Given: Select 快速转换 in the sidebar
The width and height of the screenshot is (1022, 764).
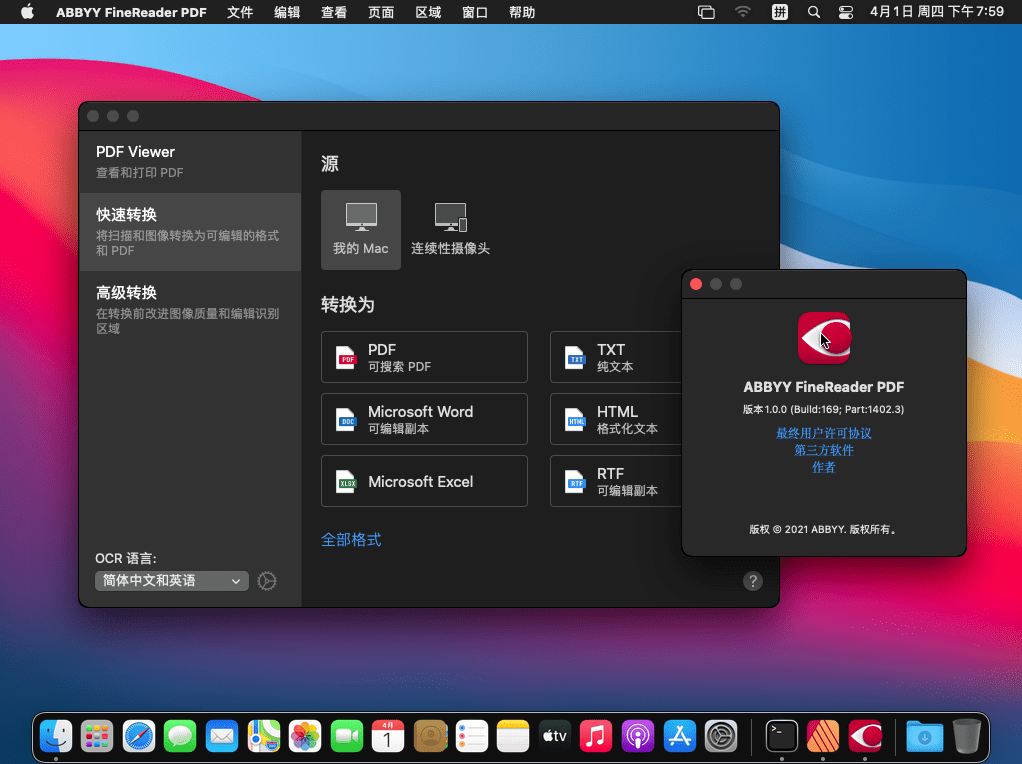Looking at the screenshot, I should (190, 231).
